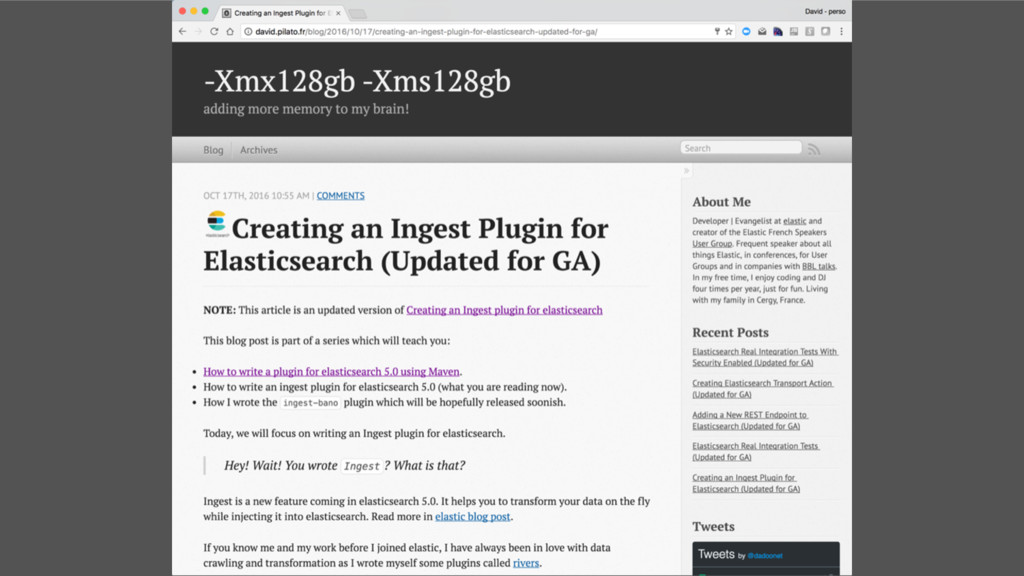Show site info icon in address bar
The width and height of the screenshot is (1024, 576).
coord(248,31)
